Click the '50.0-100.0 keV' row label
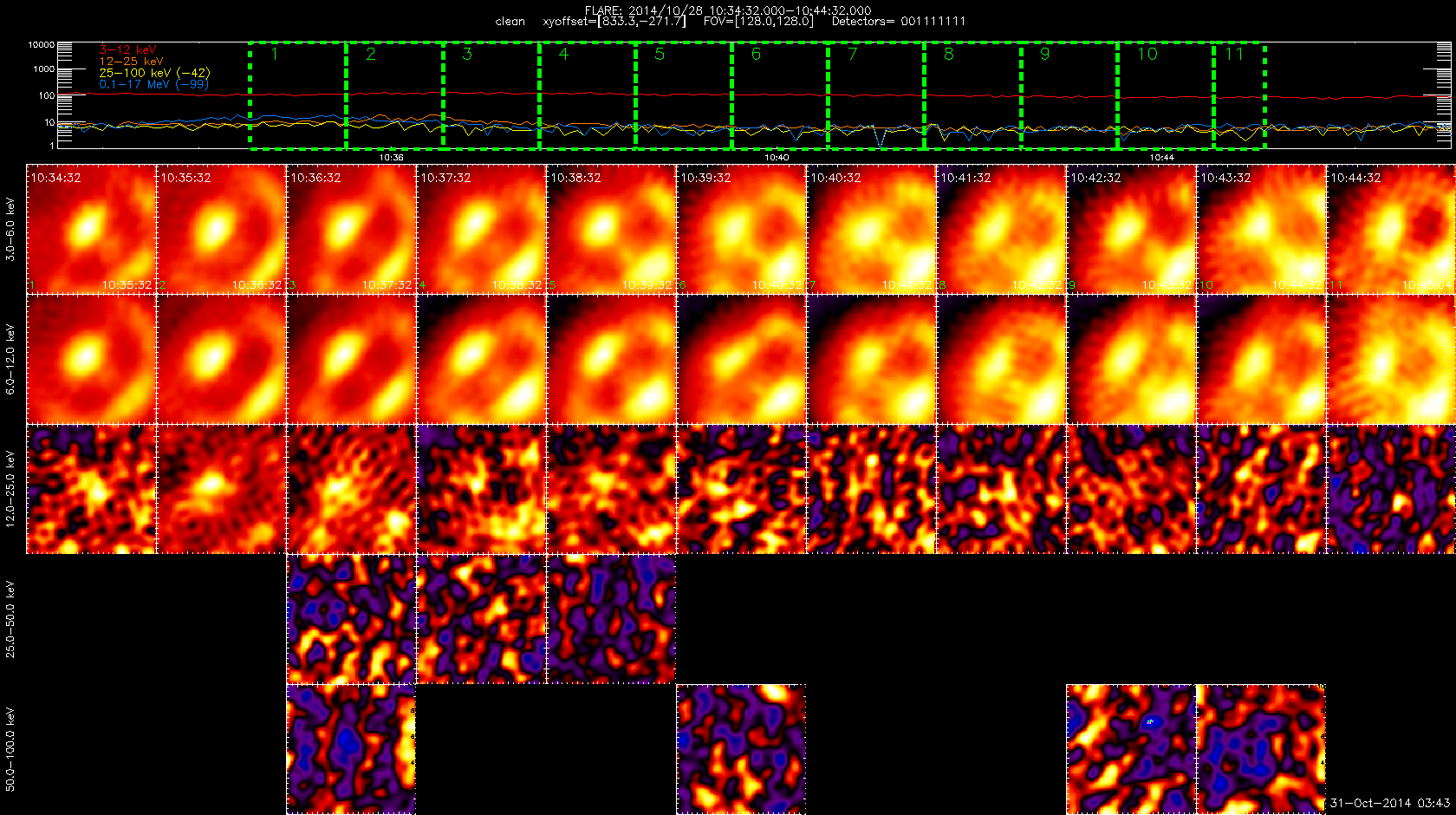 tap(10, 750)
